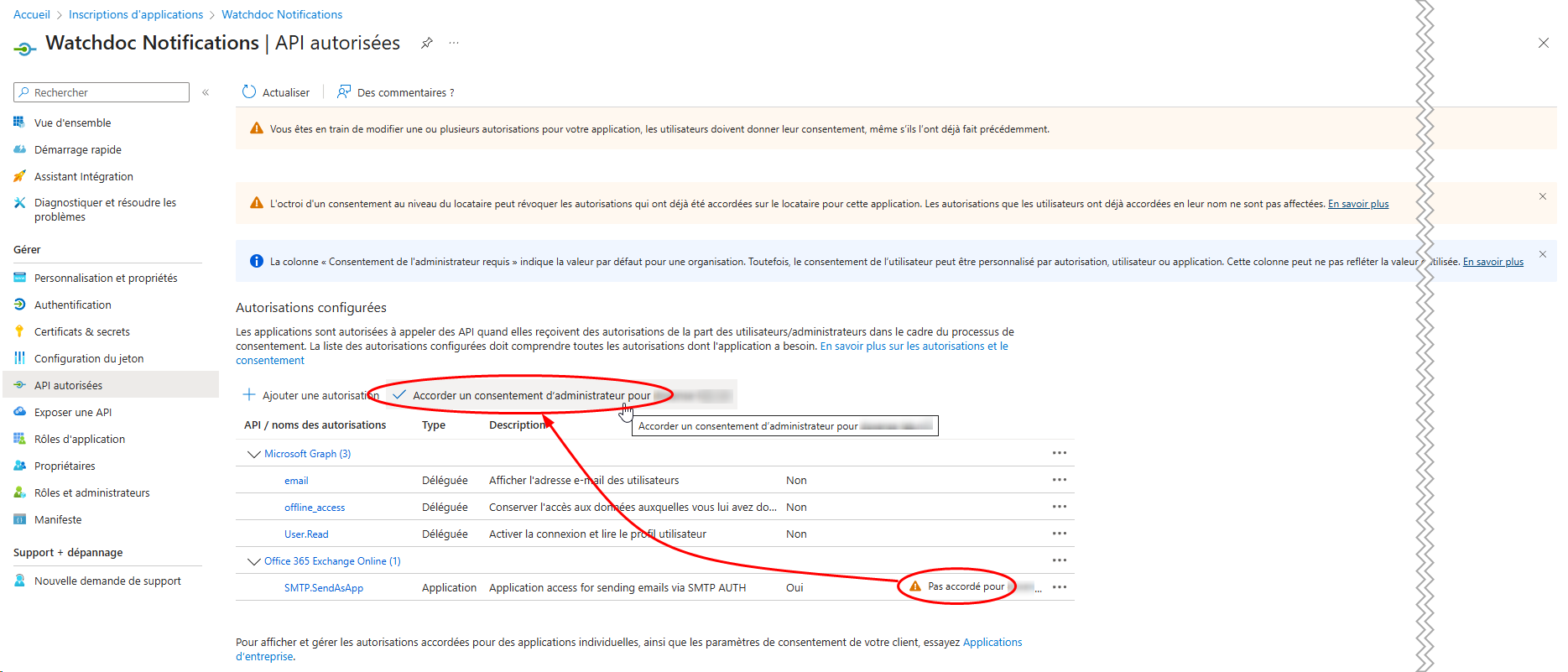Screen dimensions: 1568x672
Task: Open Exposer une API
Action: tap(72, 412)
